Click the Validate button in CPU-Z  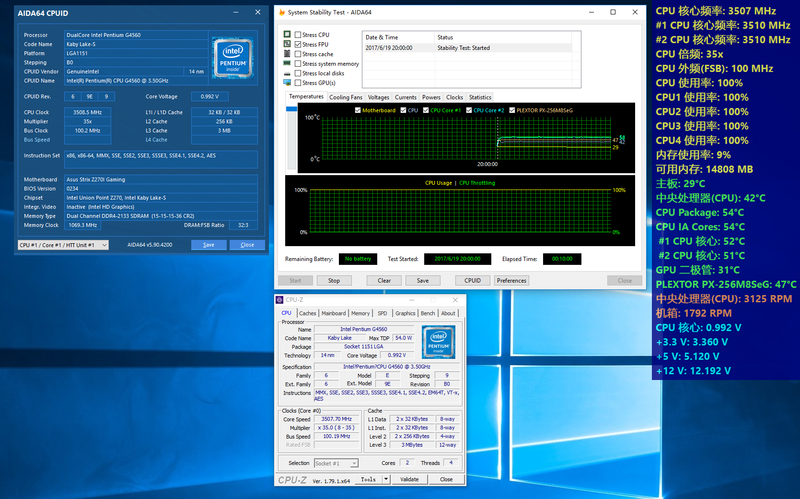click(409, 479)
